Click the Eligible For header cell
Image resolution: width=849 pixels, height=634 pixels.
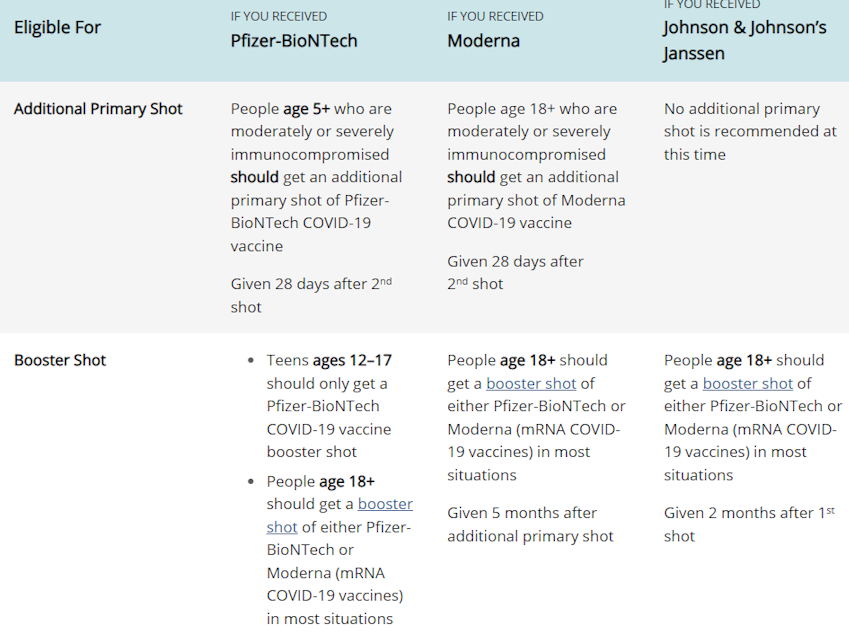click(57, 27)
